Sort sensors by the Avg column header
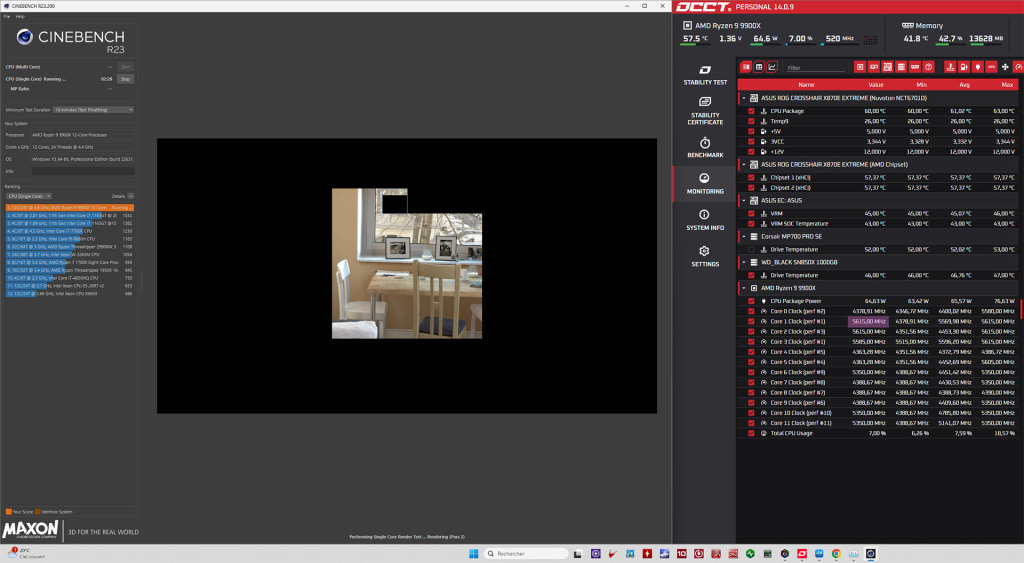Screen dimensions: 1024x563 (x=964, y=84)
